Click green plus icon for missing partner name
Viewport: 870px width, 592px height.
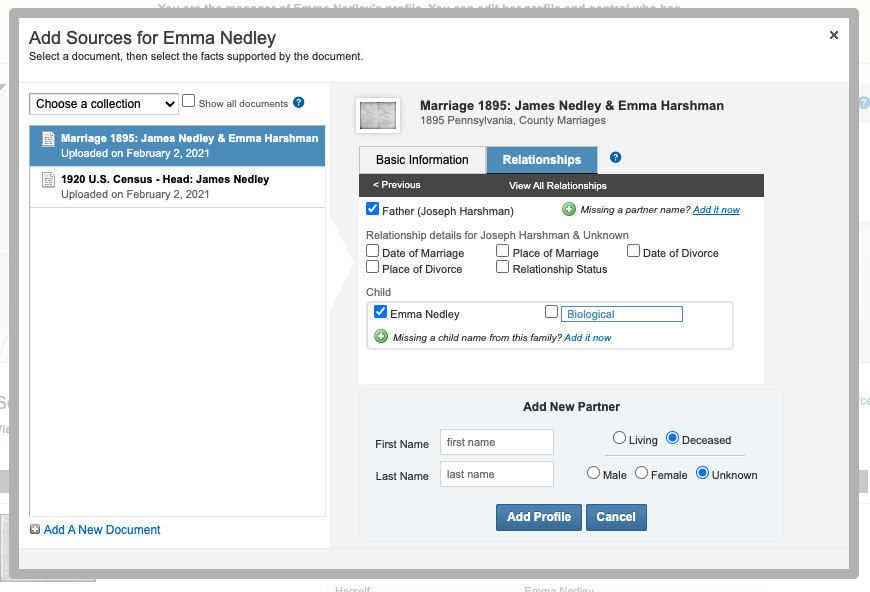pyautogui.click(x=569, y=210)
